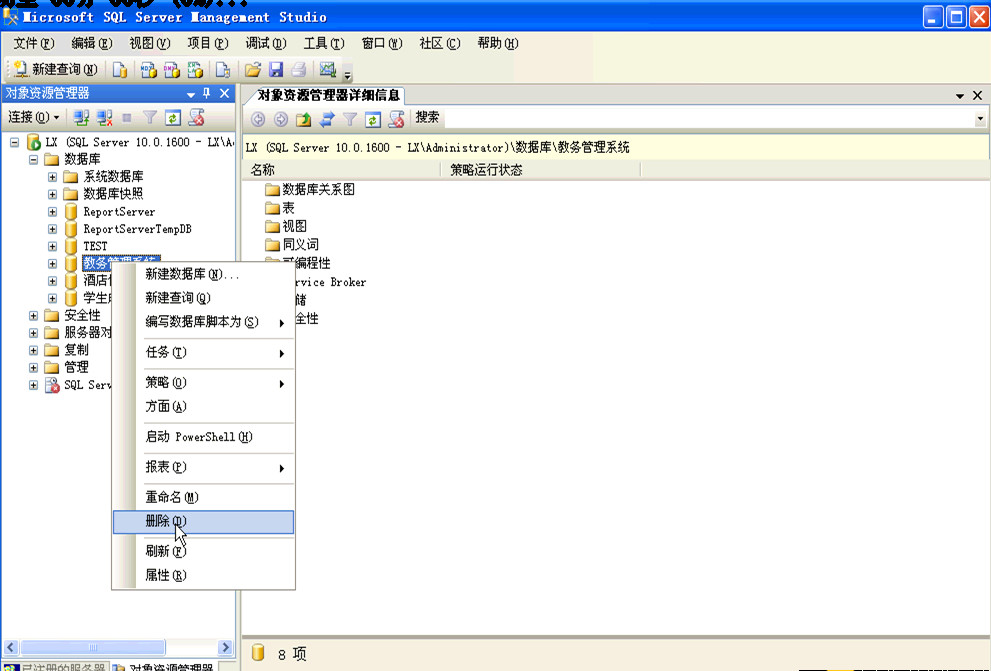Click the DMX query icon in toolbar
The width and height of the screenshot is (991, 671).
(171, 70)
